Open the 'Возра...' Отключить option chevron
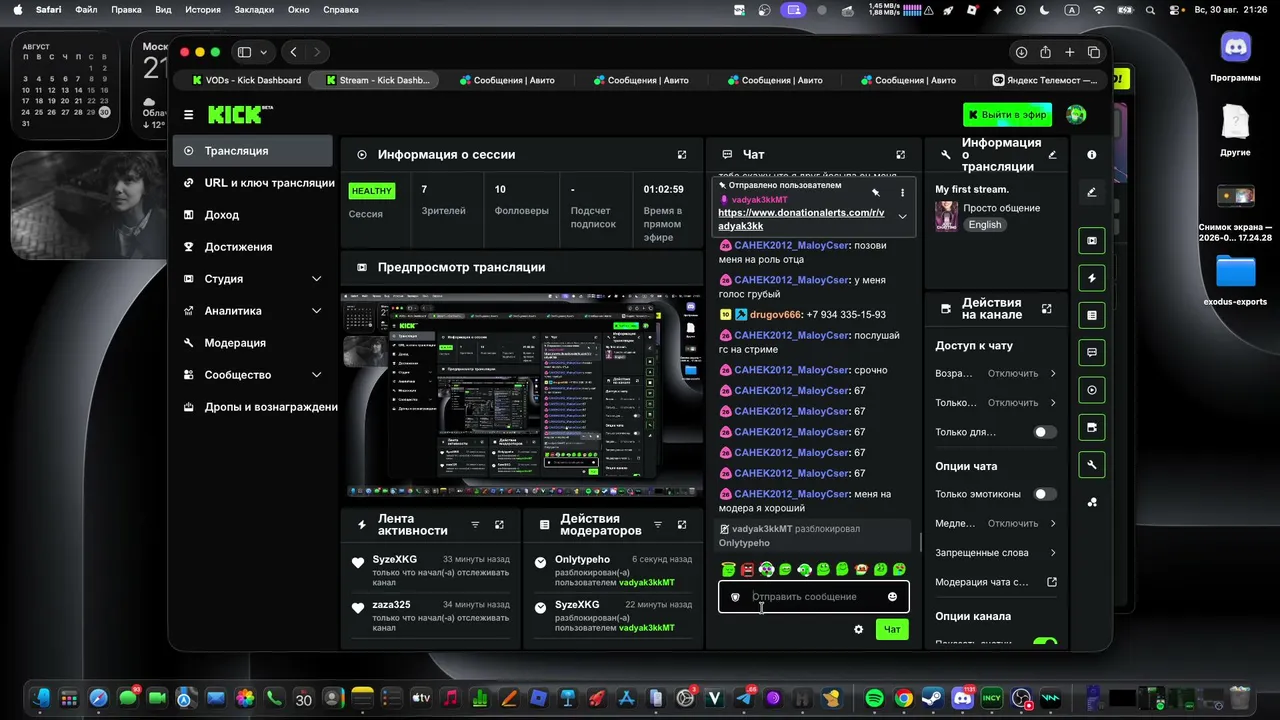The width and height of the screenshot is (1280, 720). (1053, 373)
